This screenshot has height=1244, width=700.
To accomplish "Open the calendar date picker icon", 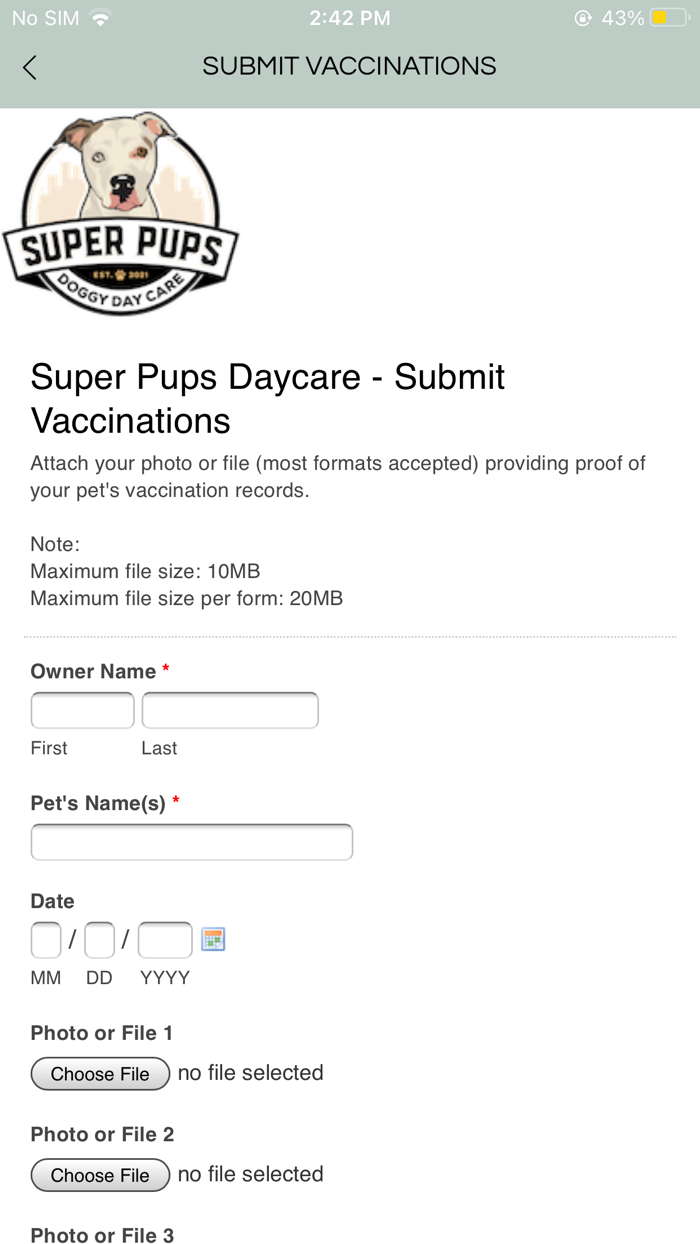I will 213,939.
